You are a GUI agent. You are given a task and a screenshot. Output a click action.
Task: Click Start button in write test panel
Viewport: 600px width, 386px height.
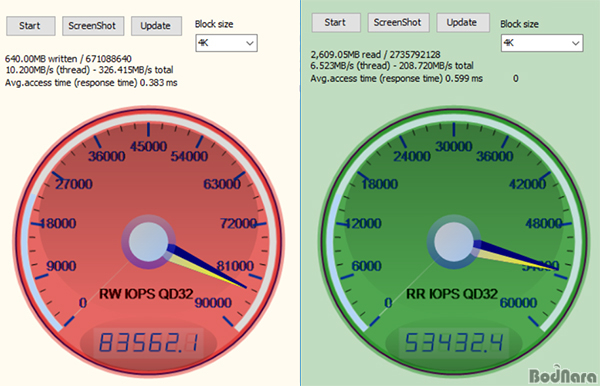pos(31,26)
